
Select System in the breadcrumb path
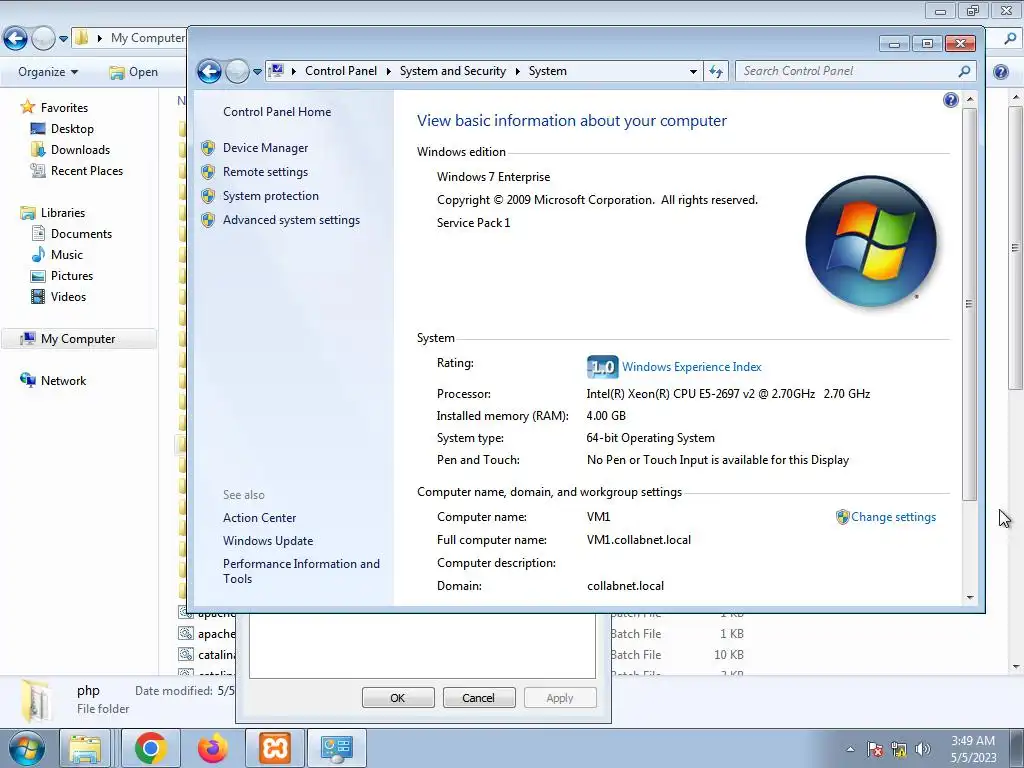547,71
